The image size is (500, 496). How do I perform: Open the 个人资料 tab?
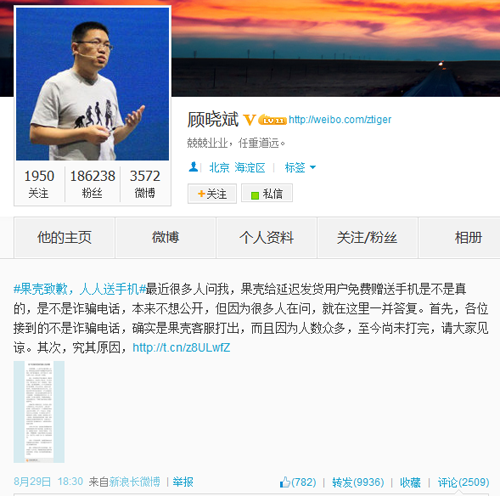[x=266, y=237]
